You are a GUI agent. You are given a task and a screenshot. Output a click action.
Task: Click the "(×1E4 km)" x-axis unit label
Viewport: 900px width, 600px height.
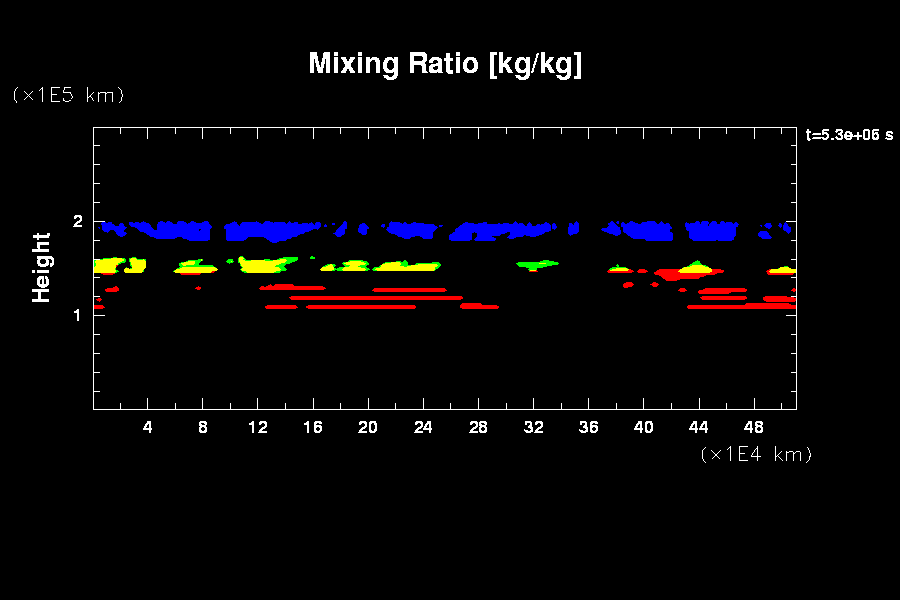pos(756,454)
